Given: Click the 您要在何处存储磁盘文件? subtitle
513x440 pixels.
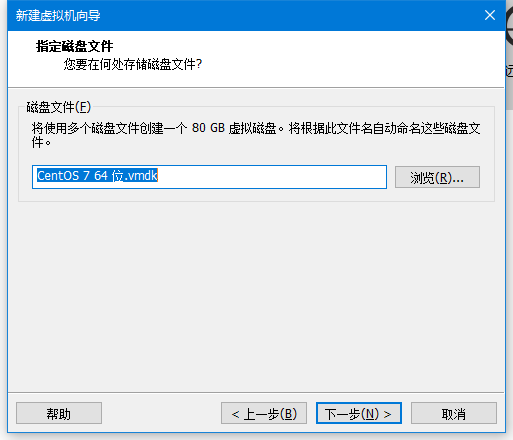Looking at the screenshot, I should pos(133,64).
